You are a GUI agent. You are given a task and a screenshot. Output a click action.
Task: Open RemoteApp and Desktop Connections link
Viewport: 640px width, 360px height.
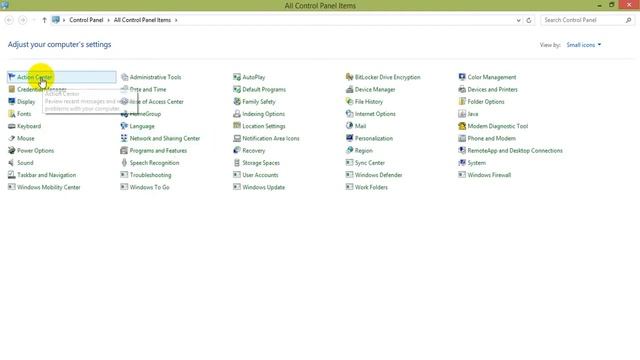(x=515, y=151)
